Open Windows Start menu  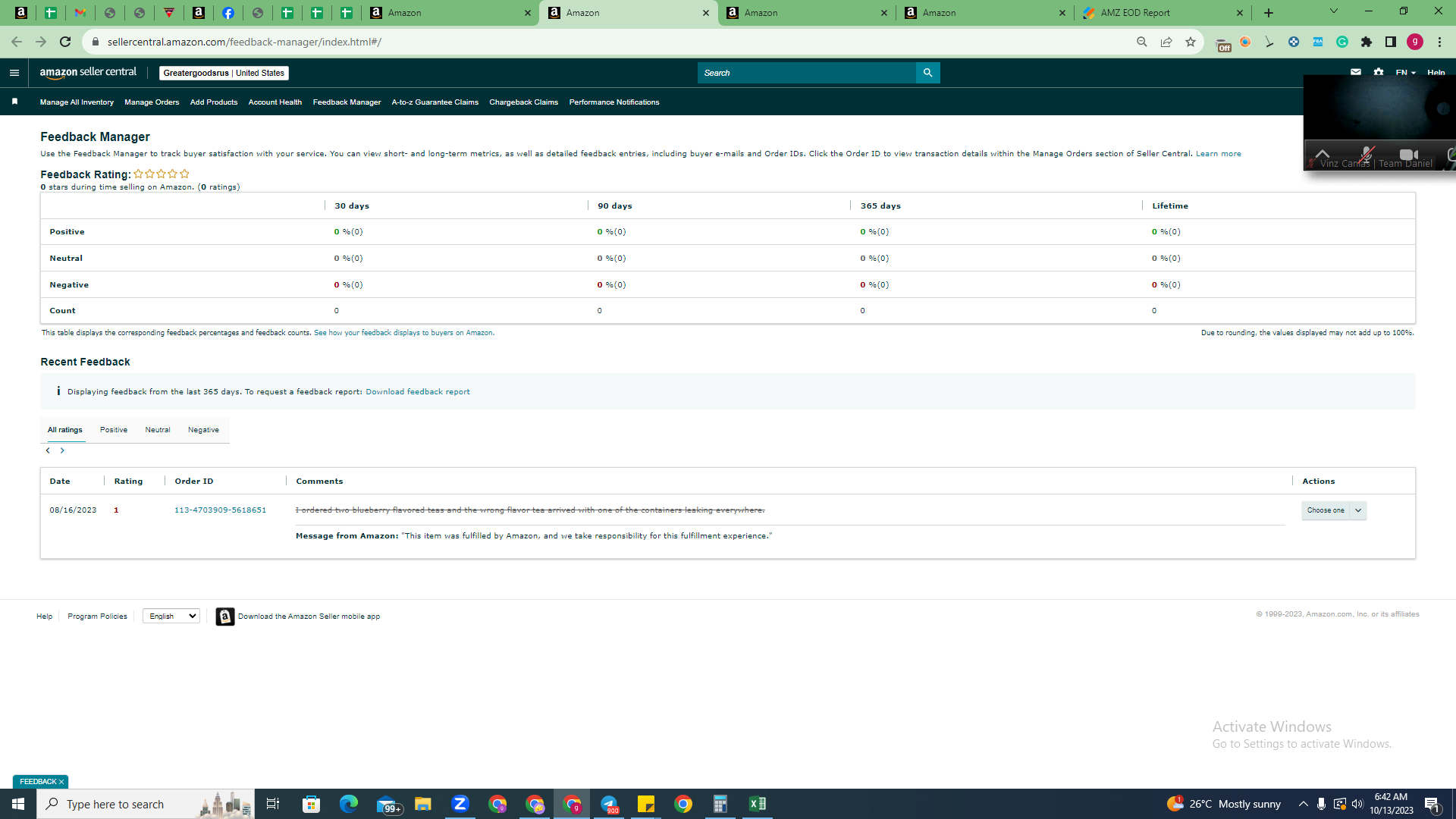click(x=18, y=804)
